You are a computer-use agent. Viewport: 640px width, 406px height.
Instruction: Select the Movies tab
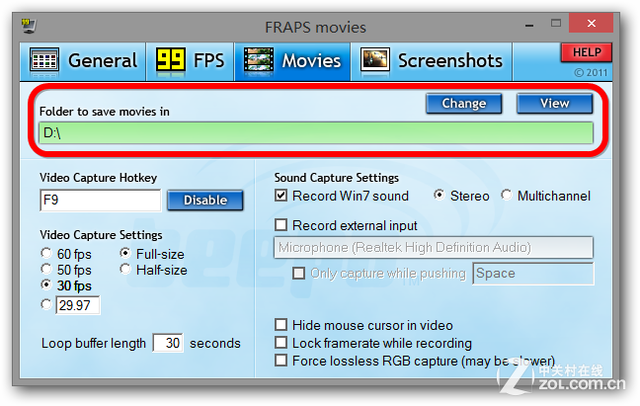293,61
